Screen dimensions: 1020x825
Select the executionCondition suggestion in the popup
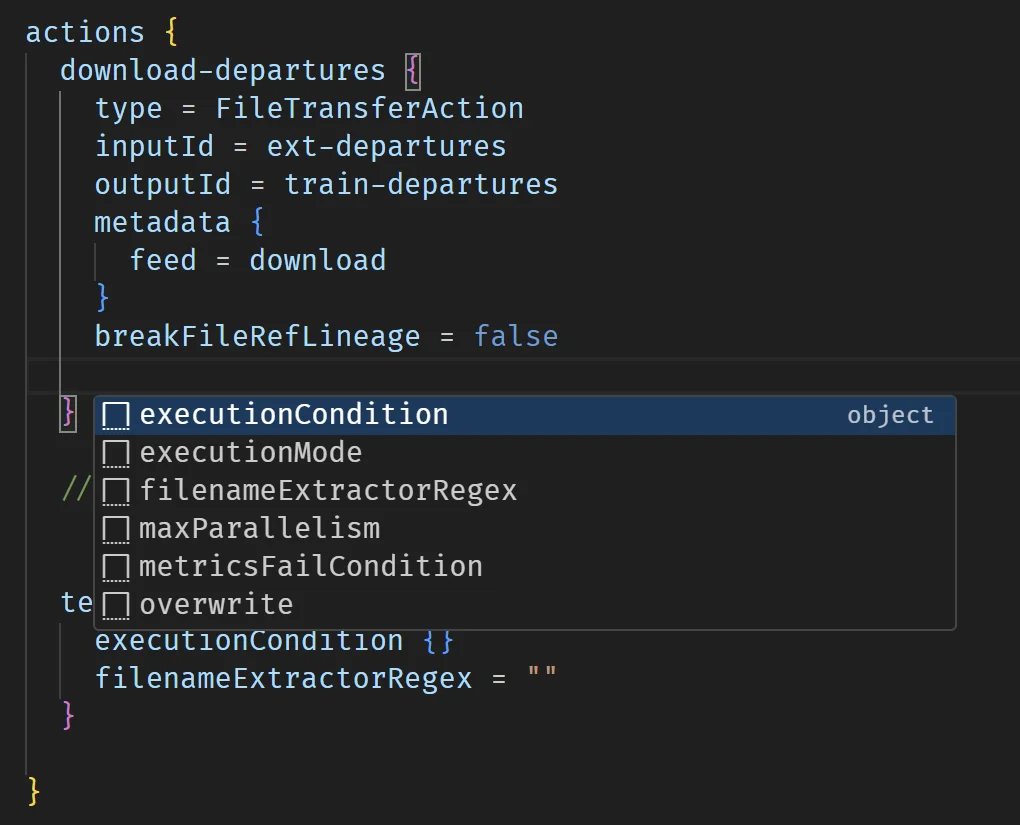tap(293, 414)
